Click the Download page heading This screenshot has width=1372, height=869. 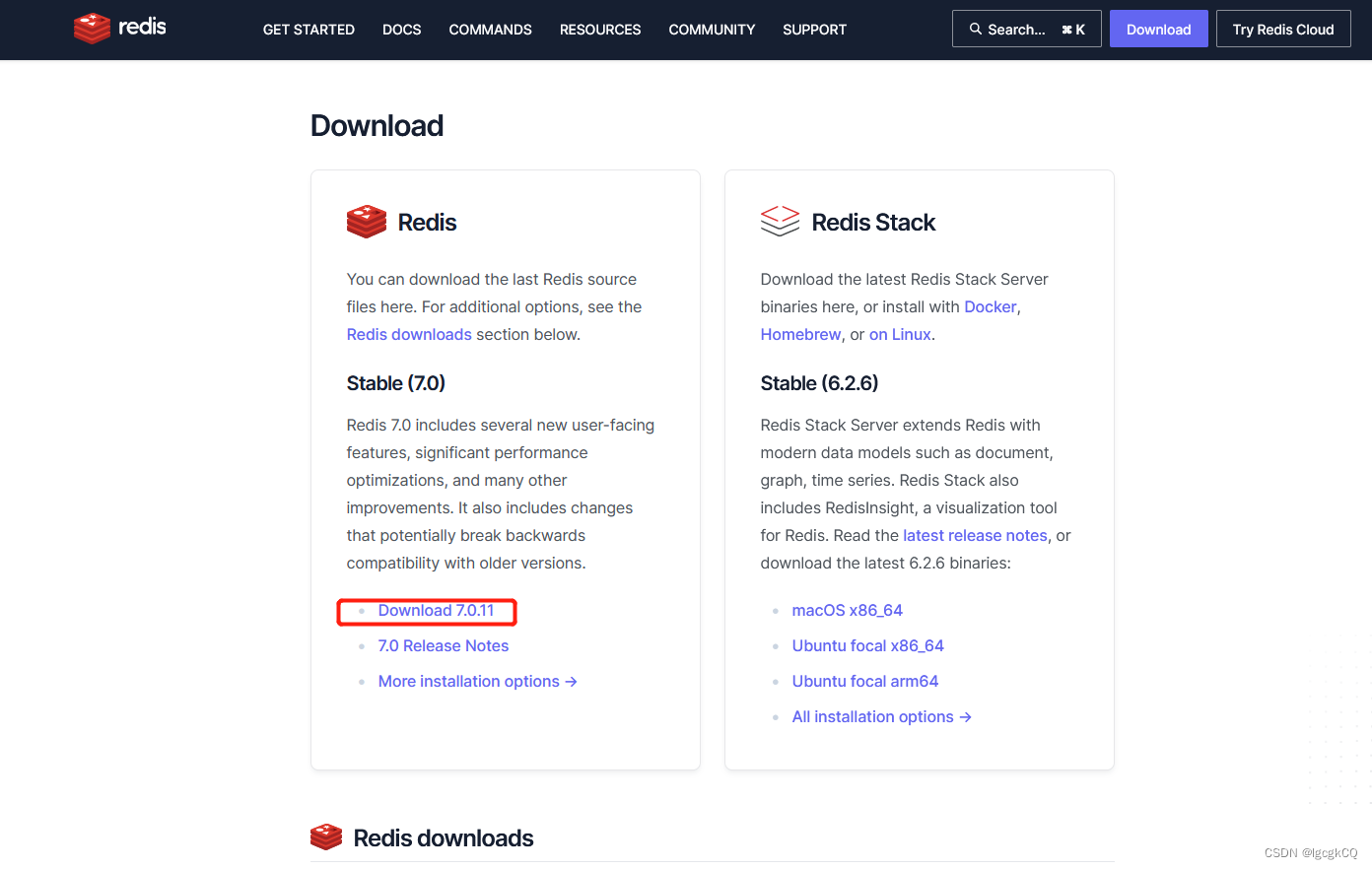coord(377,126)
